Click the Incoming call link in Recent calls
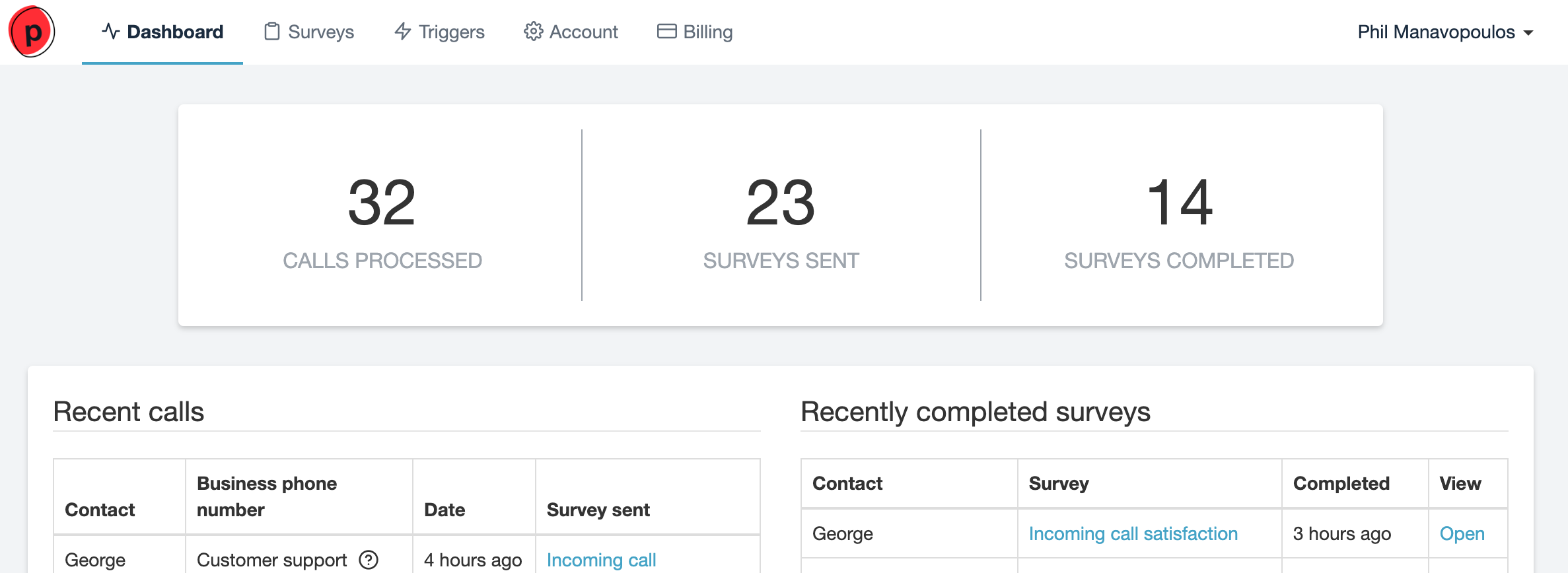Viewport: 1568px width, 573px height. 601,560
